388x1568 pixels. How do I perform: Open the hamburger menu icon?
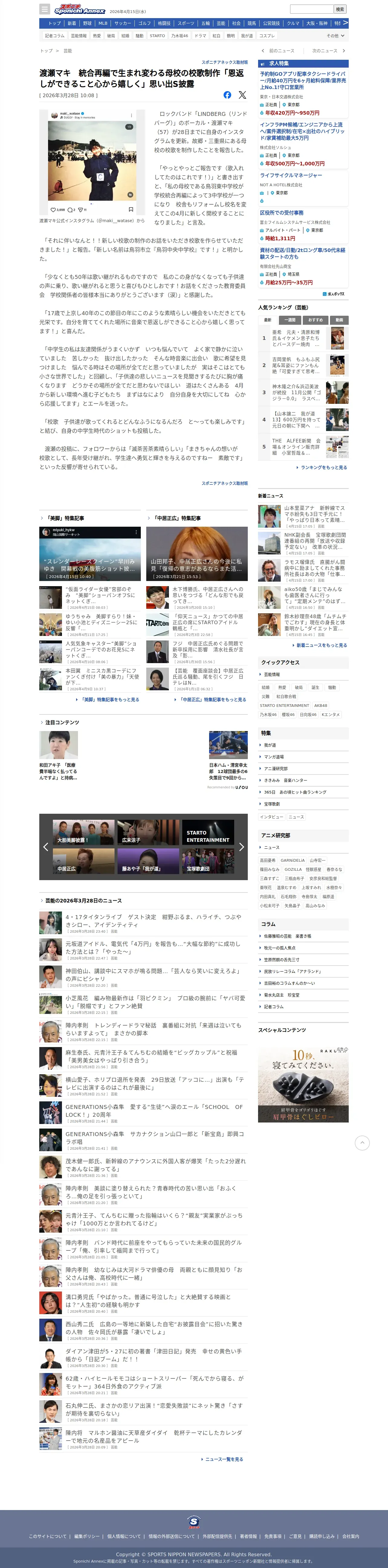click(x=44, y=9)
